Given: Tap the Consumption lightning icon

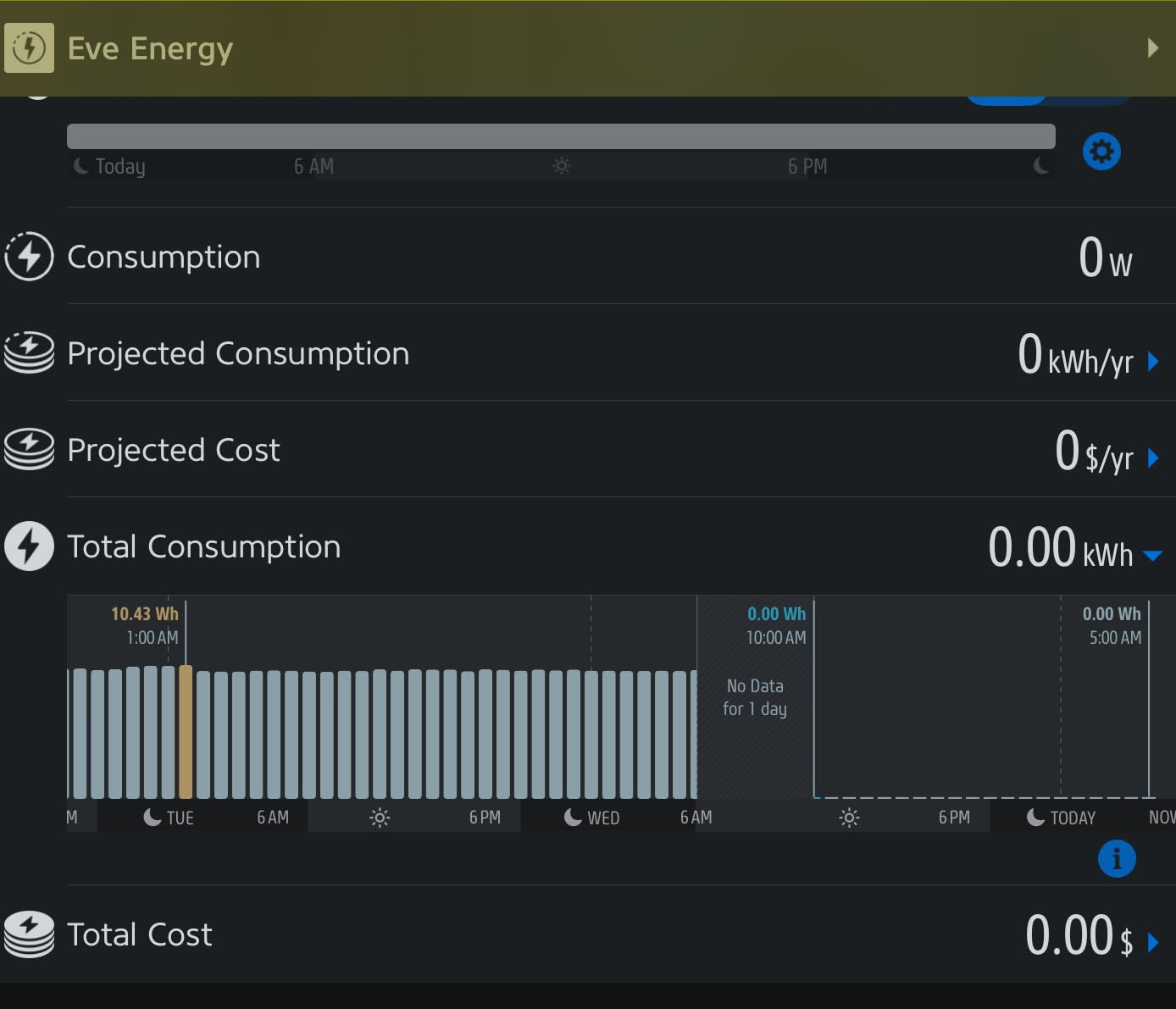Looking at the screenshot, I should tap(29, 256).
